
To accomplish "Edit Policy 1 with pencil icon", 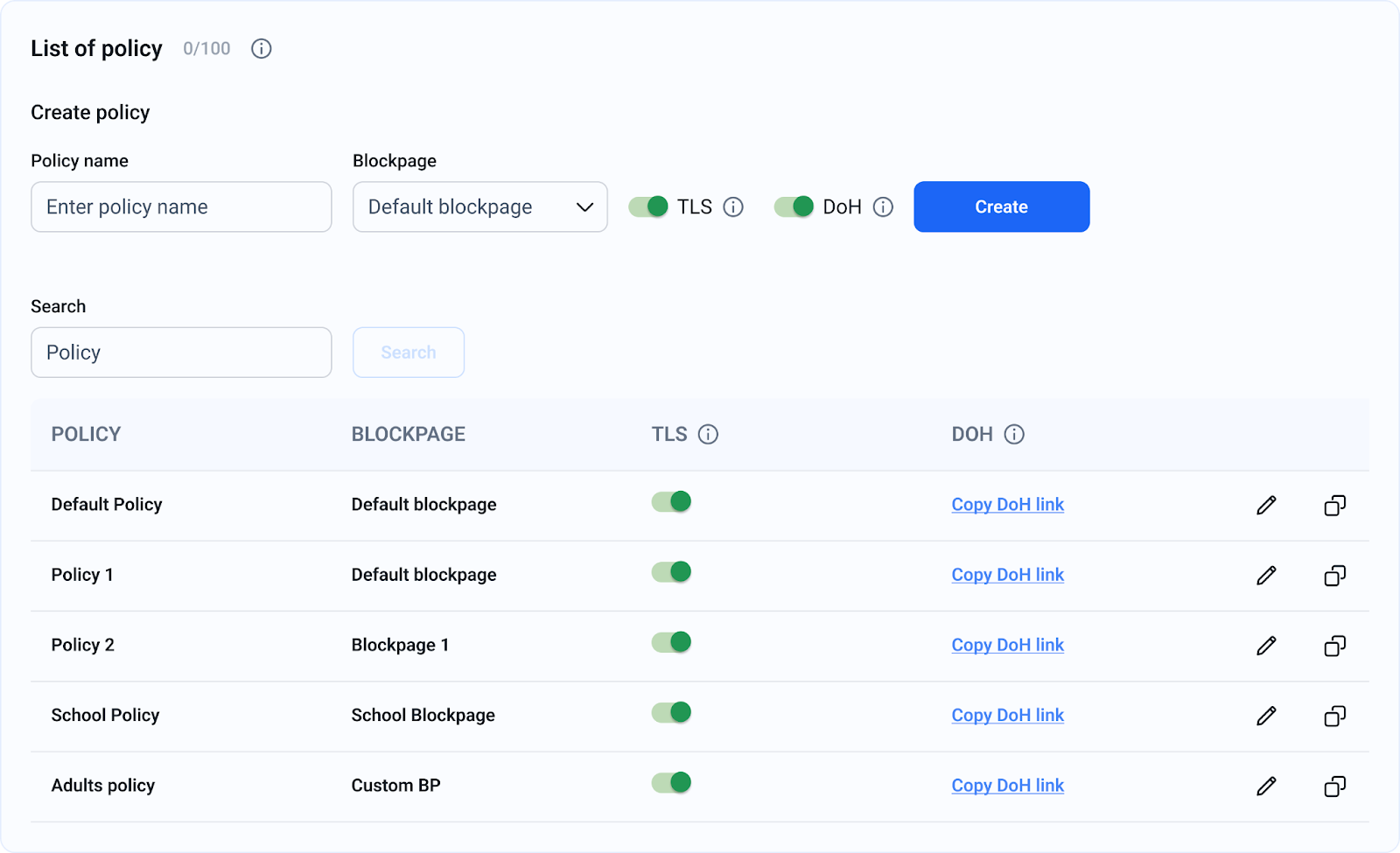I will coord(1266,576).
